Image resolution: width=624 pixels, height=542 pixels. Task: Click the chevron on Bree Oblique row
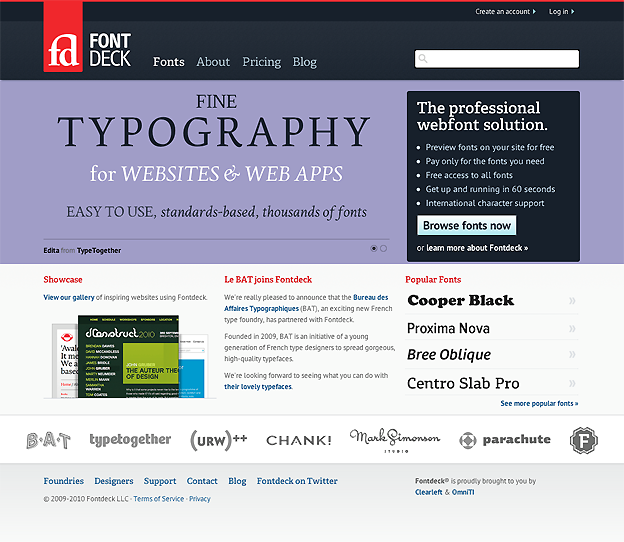click(x=572, y=354)
